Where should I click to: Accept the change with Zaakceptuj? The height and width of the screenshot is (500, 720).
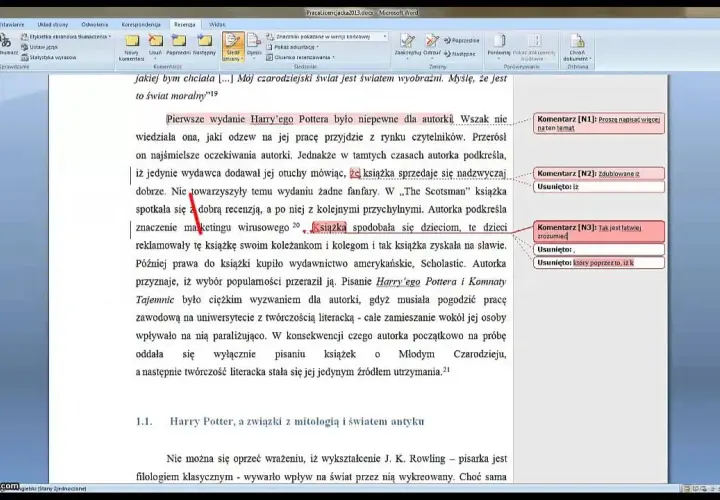tap(407, 45)
